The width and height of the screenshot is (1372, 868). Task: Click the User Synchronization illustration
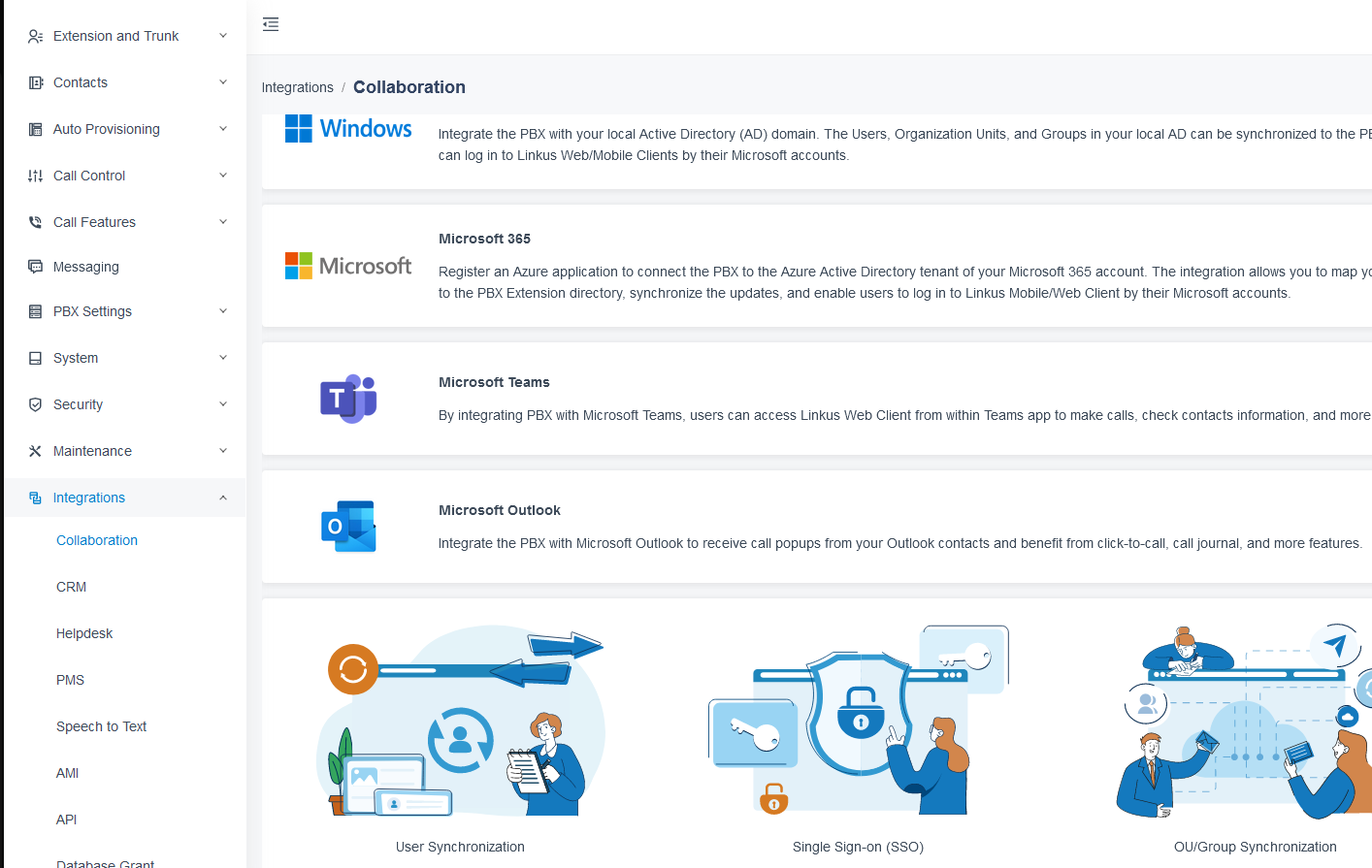460,721
